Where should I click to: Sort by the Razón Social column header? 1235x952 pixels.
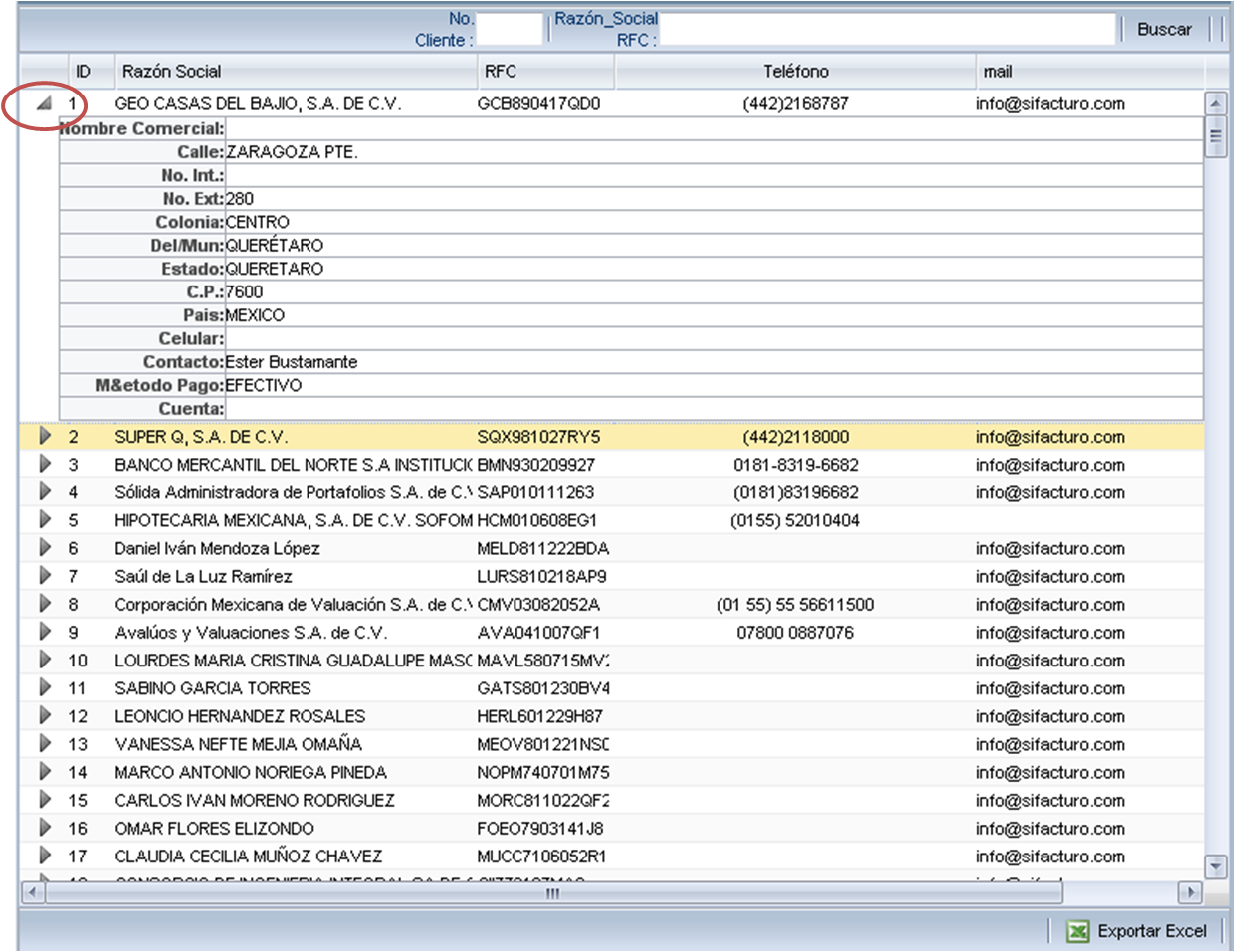coord(295,71)
